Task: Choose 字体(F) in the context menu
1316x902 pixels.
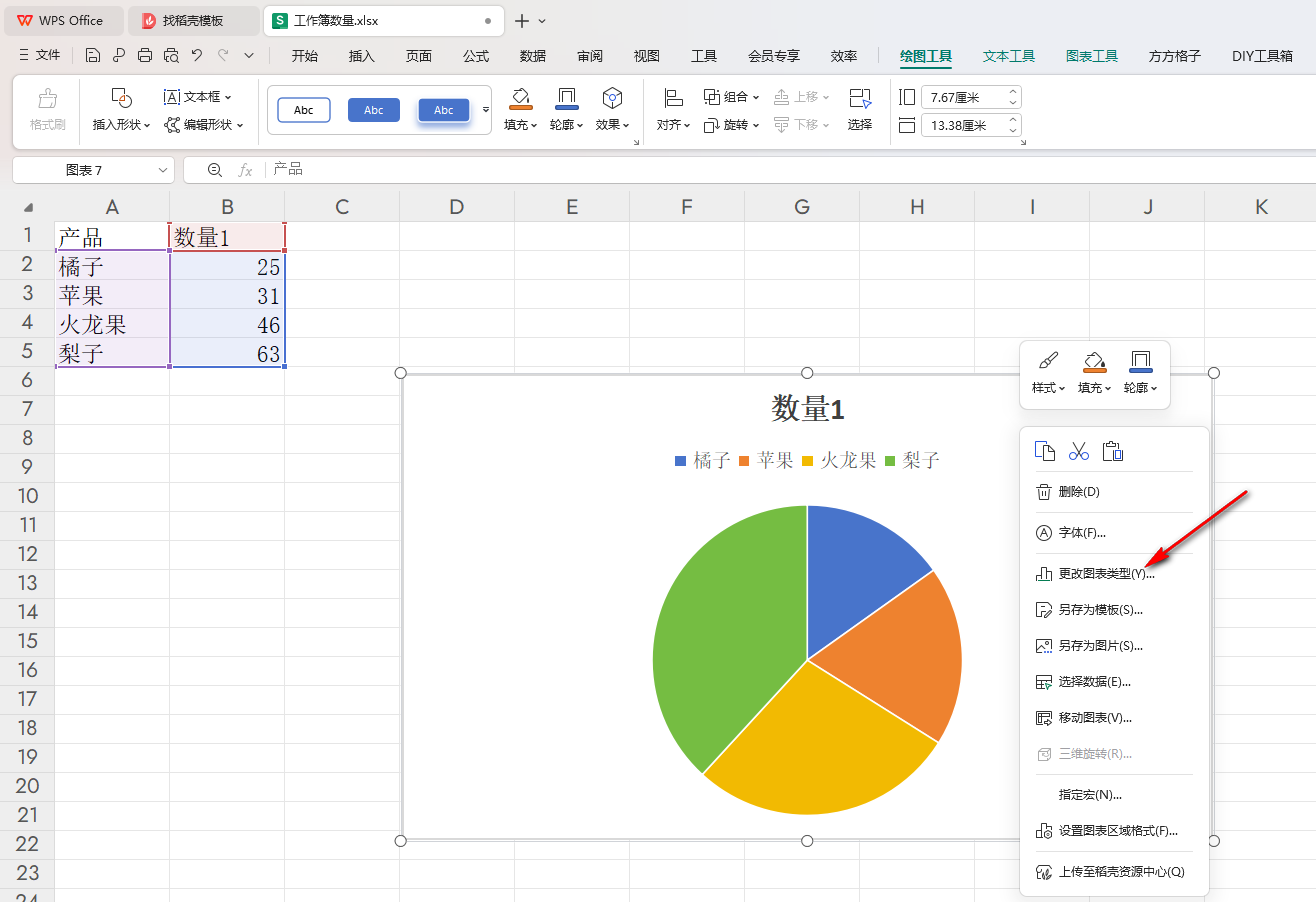Action: click(1114, 533)
